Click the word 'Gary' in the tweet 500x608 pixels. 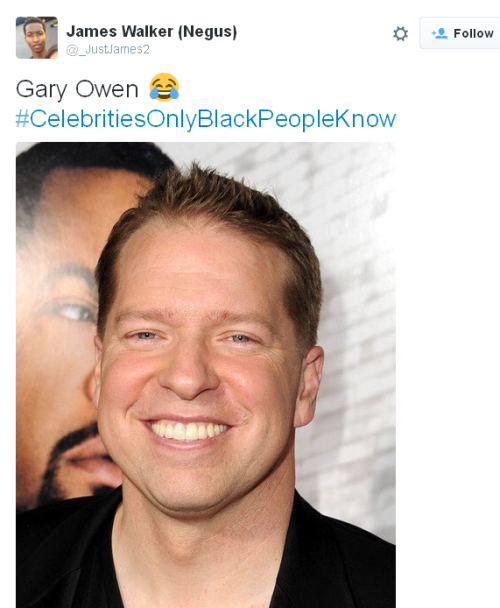42,90
